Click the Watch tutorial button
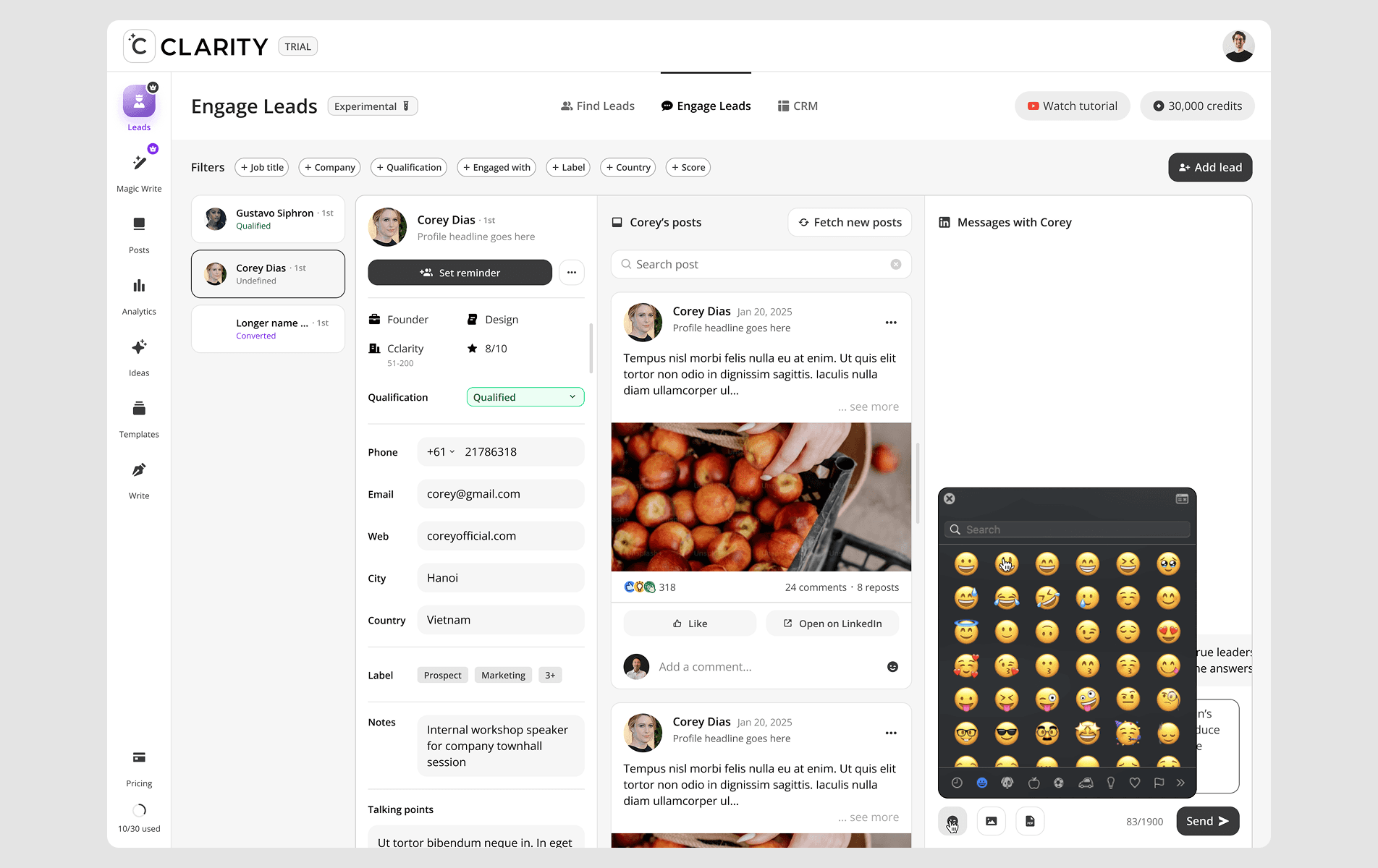Screen dimensions: 1378x868 pos(1073,106)
